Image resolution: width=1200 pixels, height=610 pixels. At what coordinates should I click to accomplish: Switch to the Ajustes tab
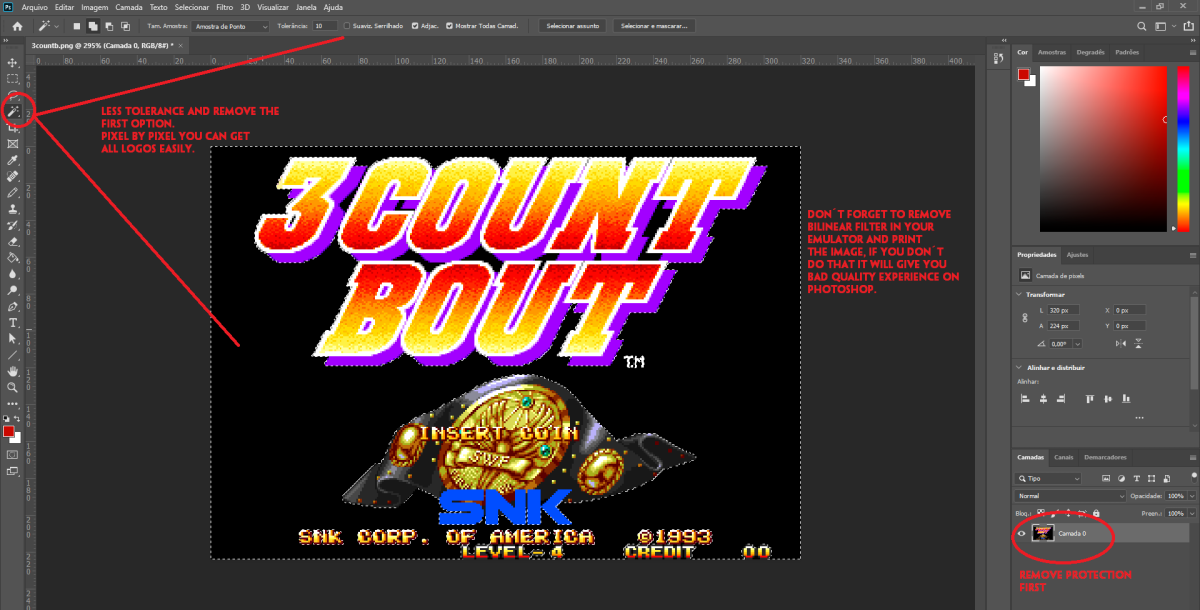click(x=1077, y=255)
